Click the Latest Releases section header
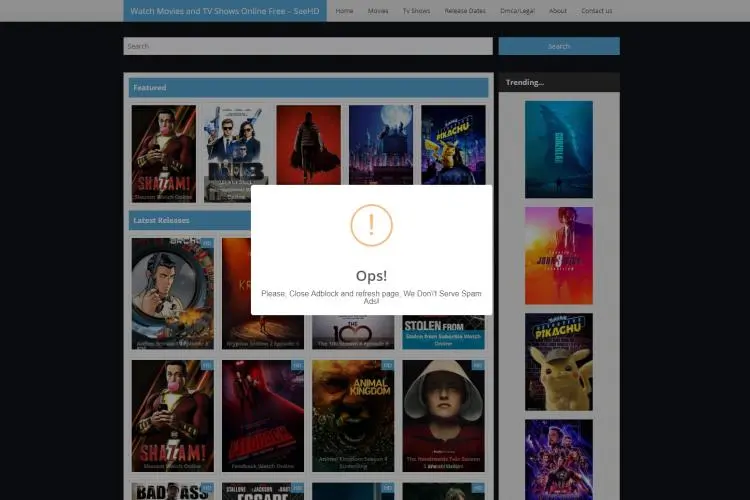The width and height of the screenshot is (750, 500). click(x=190, y=220)
